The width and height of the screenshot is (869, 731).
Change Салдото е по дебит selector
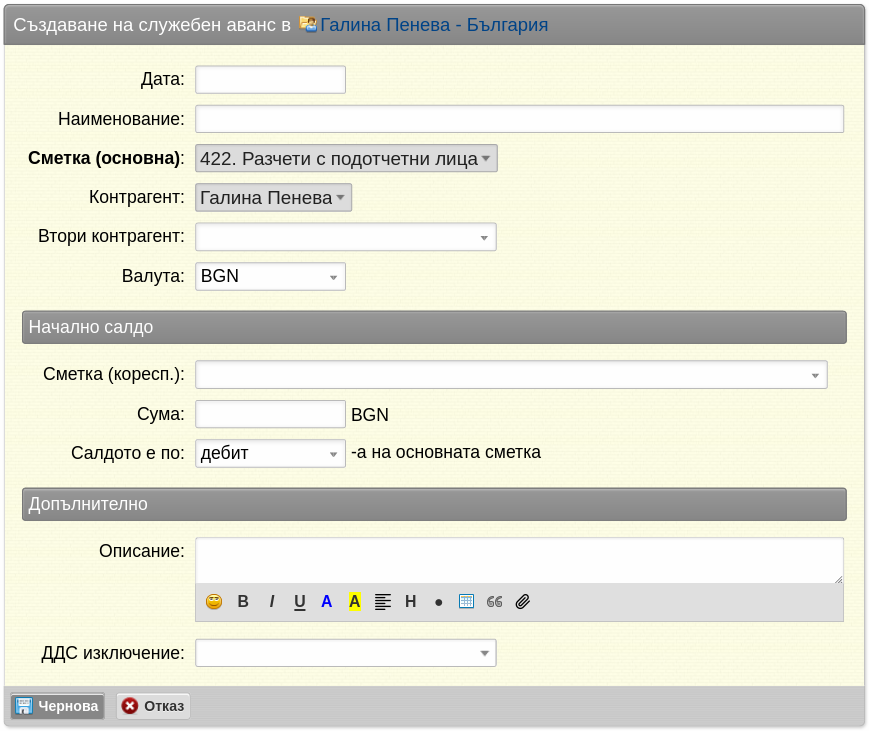(x=270, y=453)
